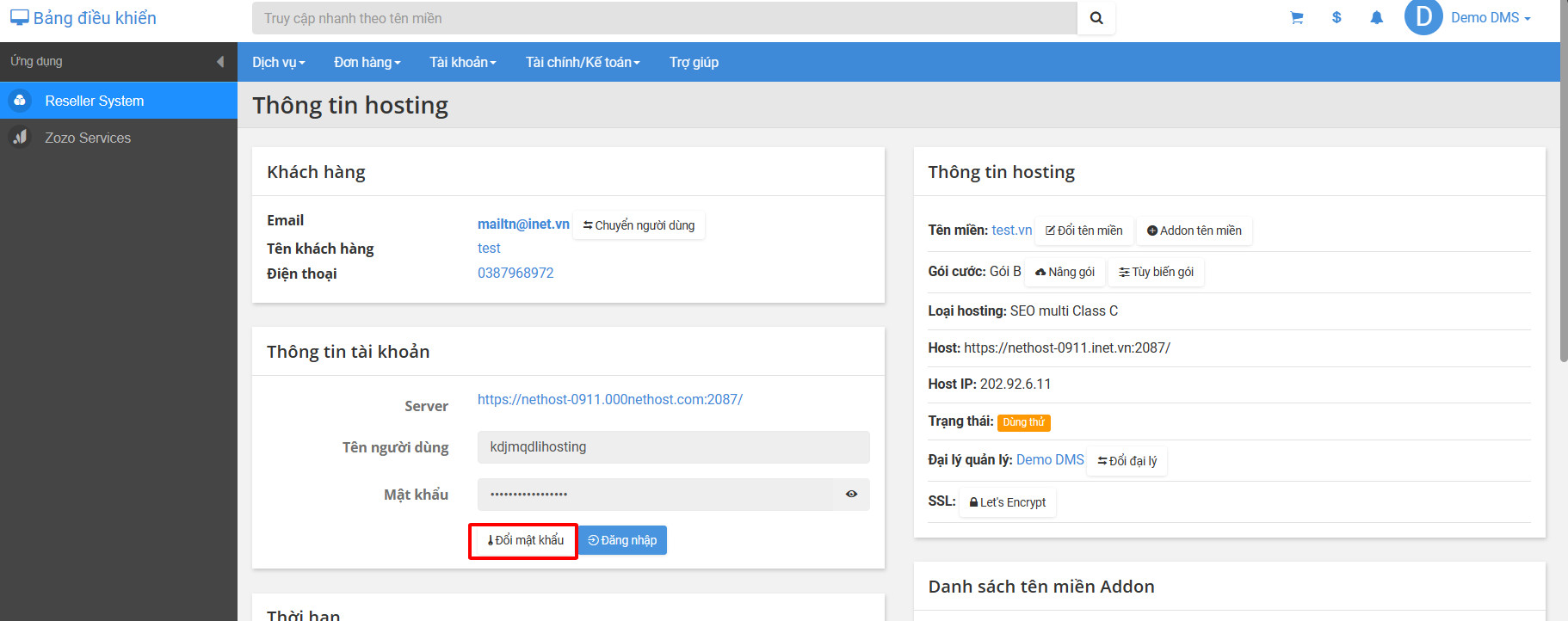This screenshot has width=1568, height=621.
Task: Open the Trợ giúp menu item
Action: click(x=694, y=62)
